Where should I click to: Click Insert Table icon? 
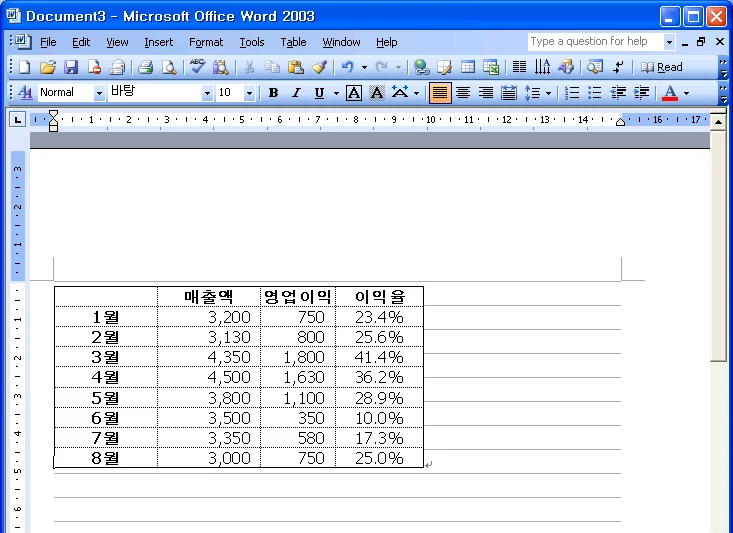click(468, 67)
